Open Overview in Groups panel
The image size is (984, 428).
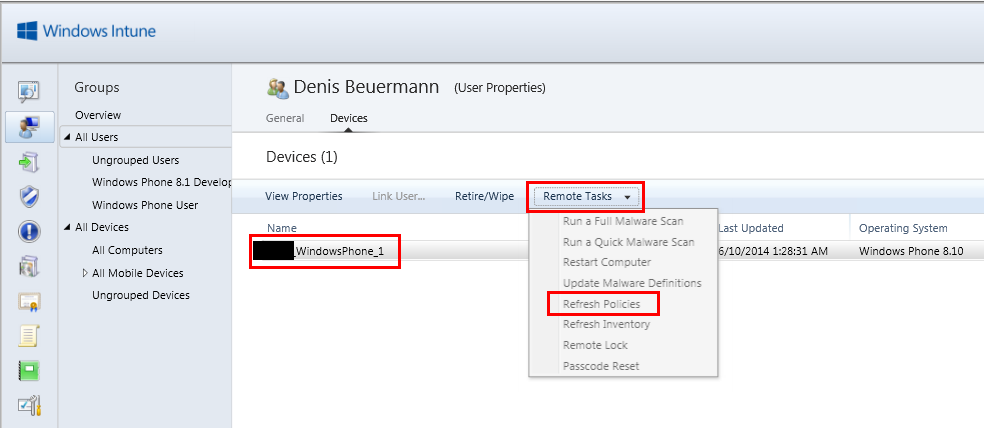[x=98, y=115]
